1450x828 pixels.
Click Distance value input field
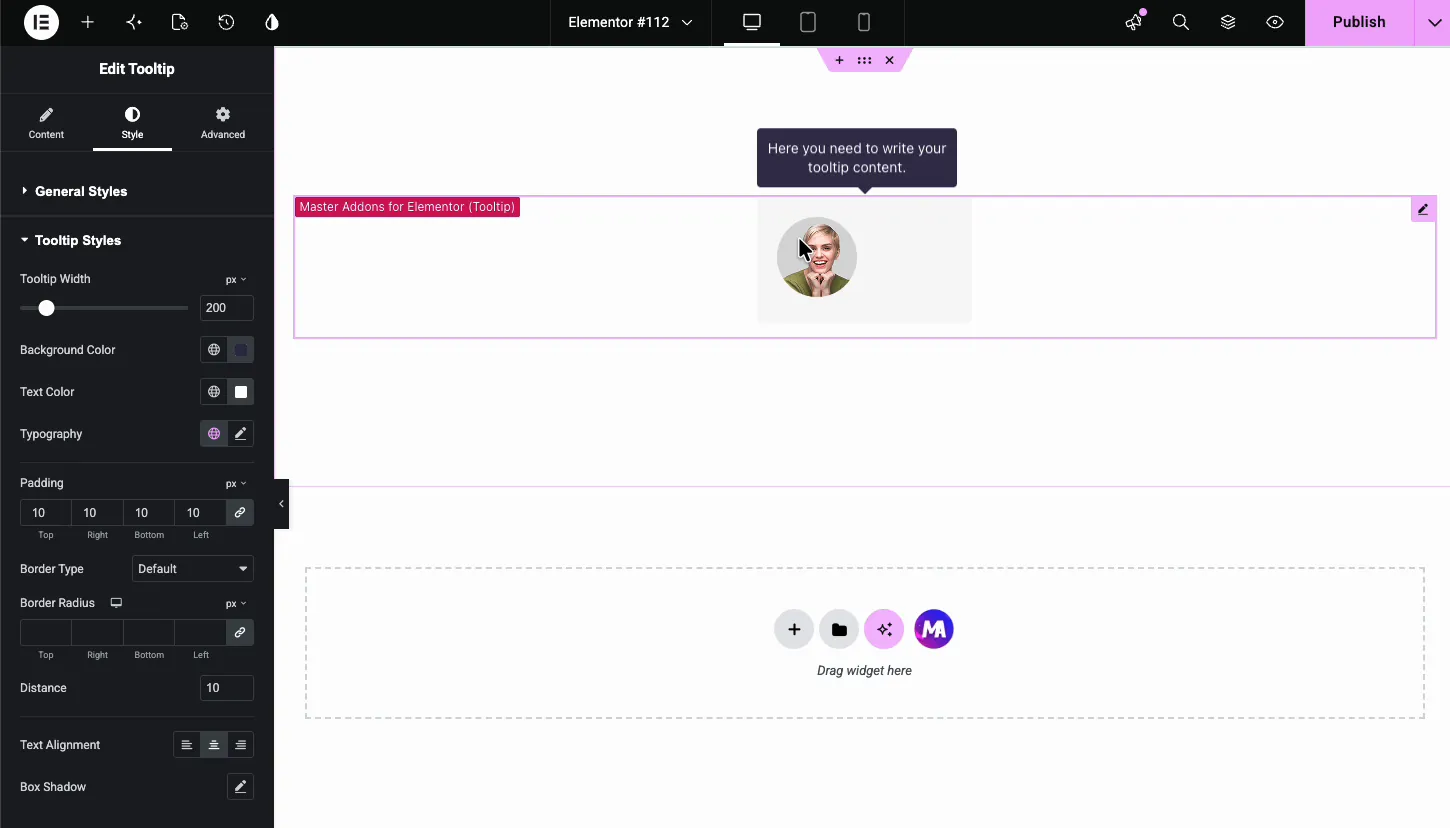click(227, 688)
